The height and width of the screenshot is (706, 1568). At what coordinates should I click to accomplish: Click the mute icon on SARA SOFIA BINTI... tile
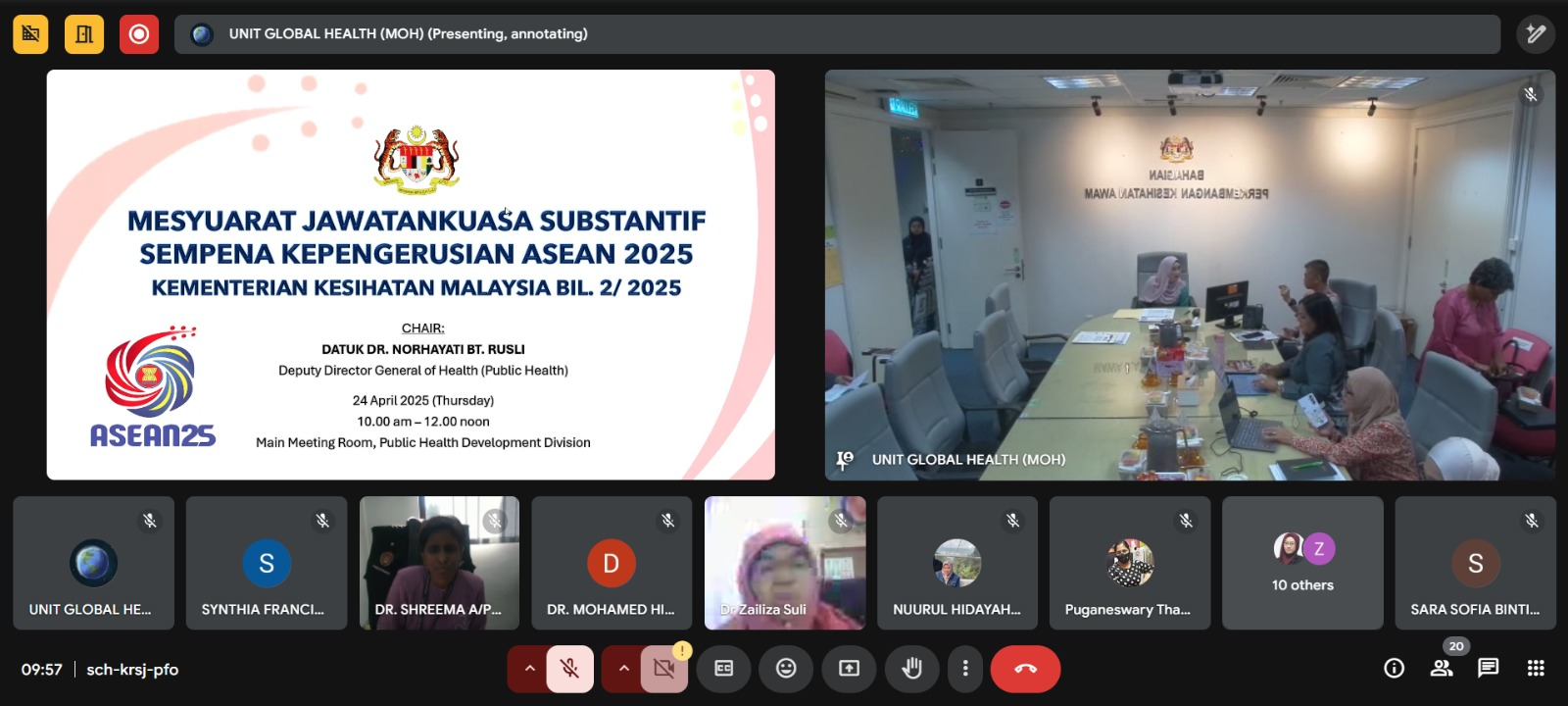1532,521
